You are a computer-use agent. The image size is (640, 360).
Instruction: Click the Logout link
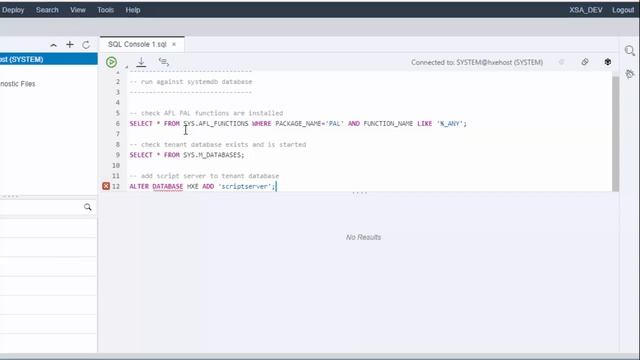point(623,10)
